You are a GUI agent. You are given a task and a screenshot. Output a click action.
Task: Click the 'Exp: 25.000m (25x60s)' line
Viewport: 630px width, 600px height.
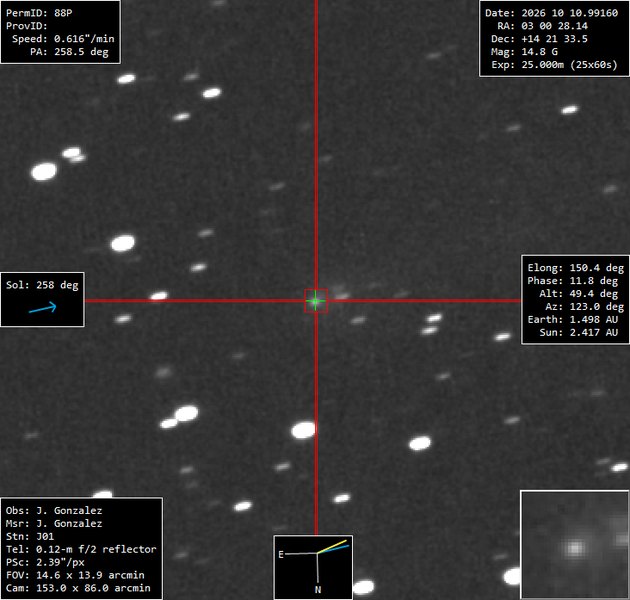click(554, 65)
